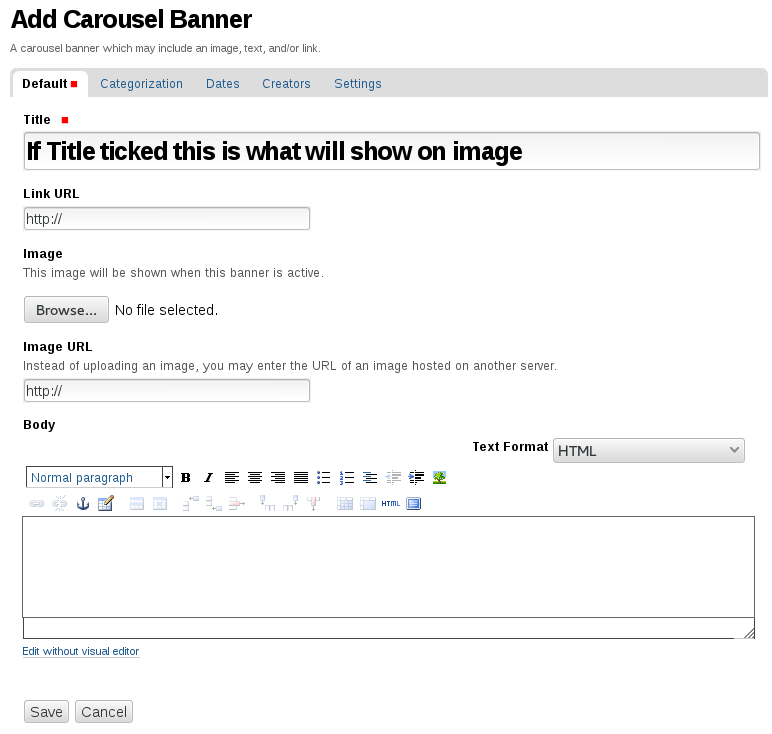Image resolution: width=772 pixels, height=734 pixels.
Task: Insert image using tree picture icon
Action: pos(439,478)
